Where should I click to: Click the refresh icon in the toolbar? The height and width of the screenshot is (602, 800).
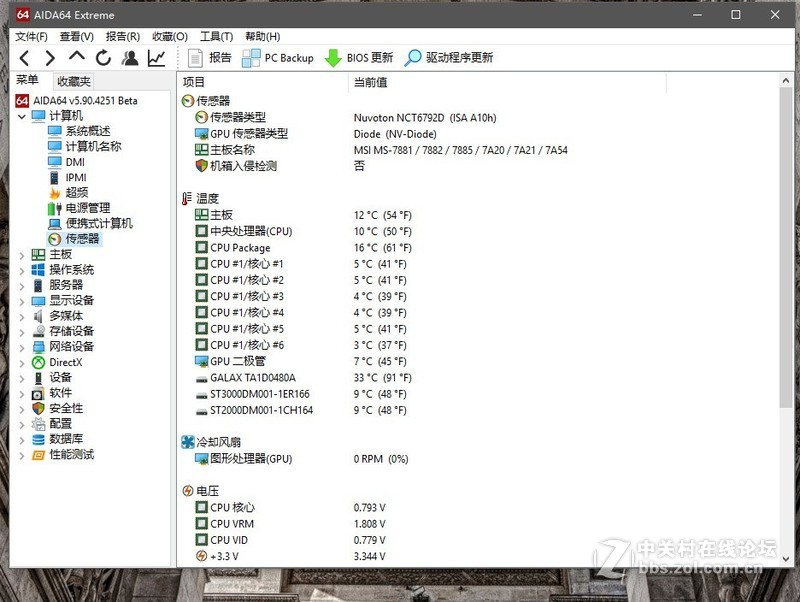(104, 58)
